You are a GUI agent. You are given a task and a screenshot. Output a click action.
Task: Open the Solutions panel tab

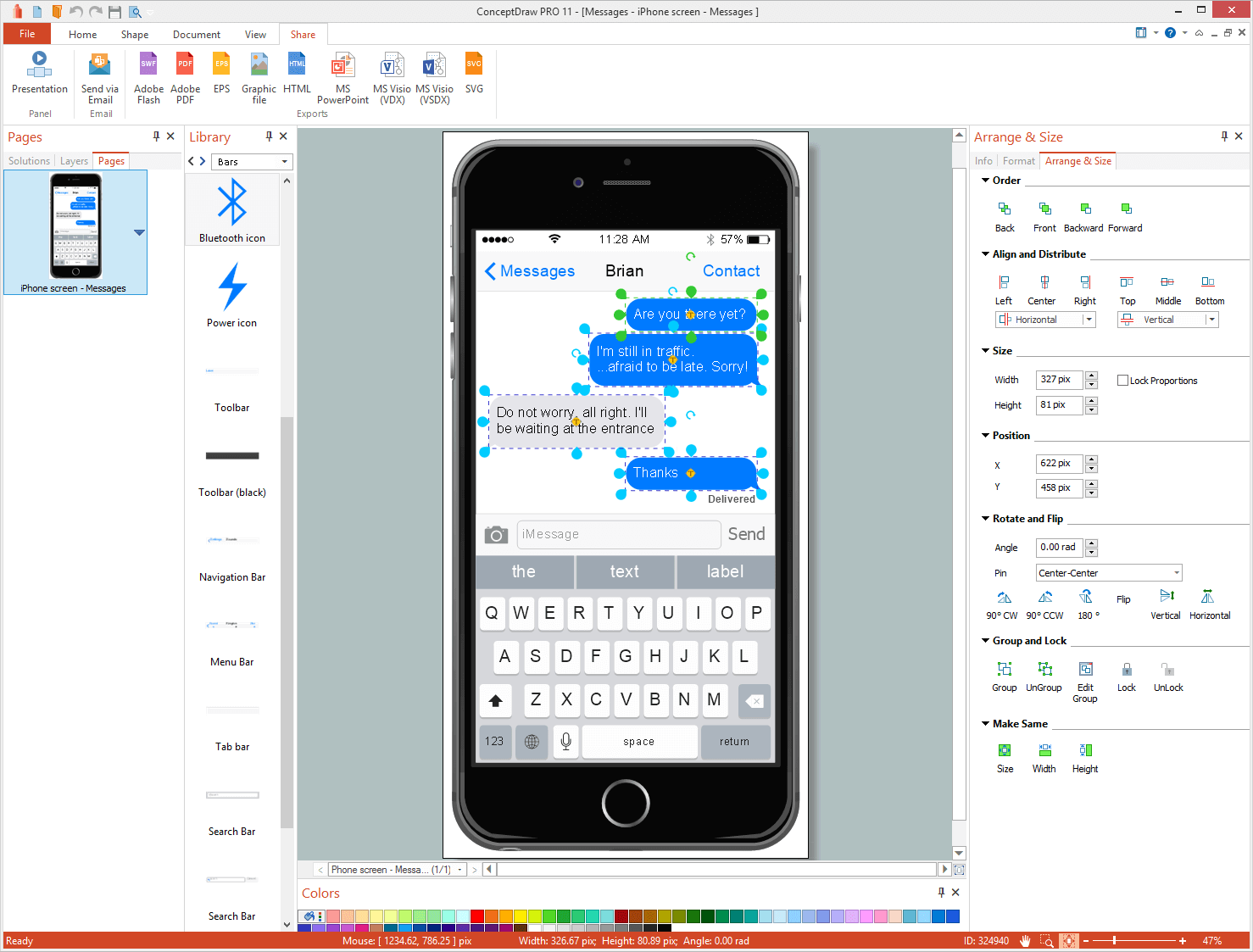[30, 161]
